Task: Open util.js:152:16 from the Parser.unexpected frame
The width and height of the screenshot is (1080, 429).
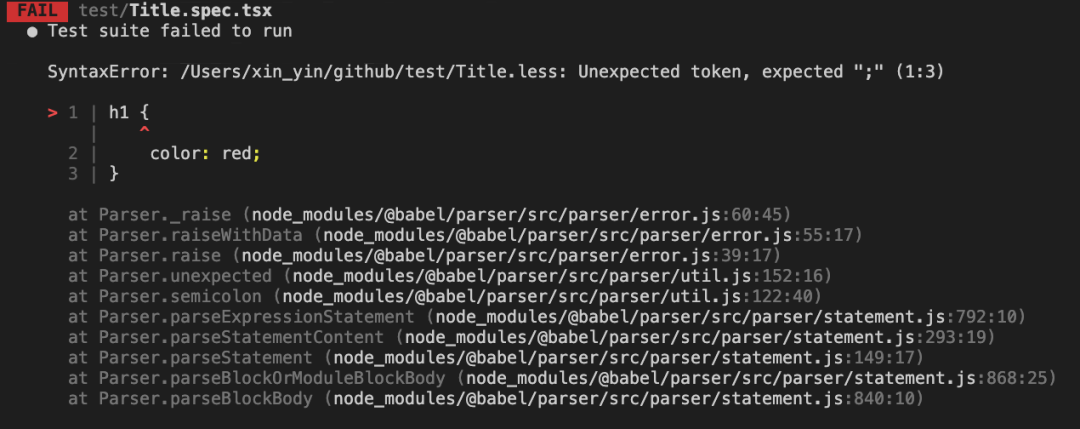Action: click(561, 275)
